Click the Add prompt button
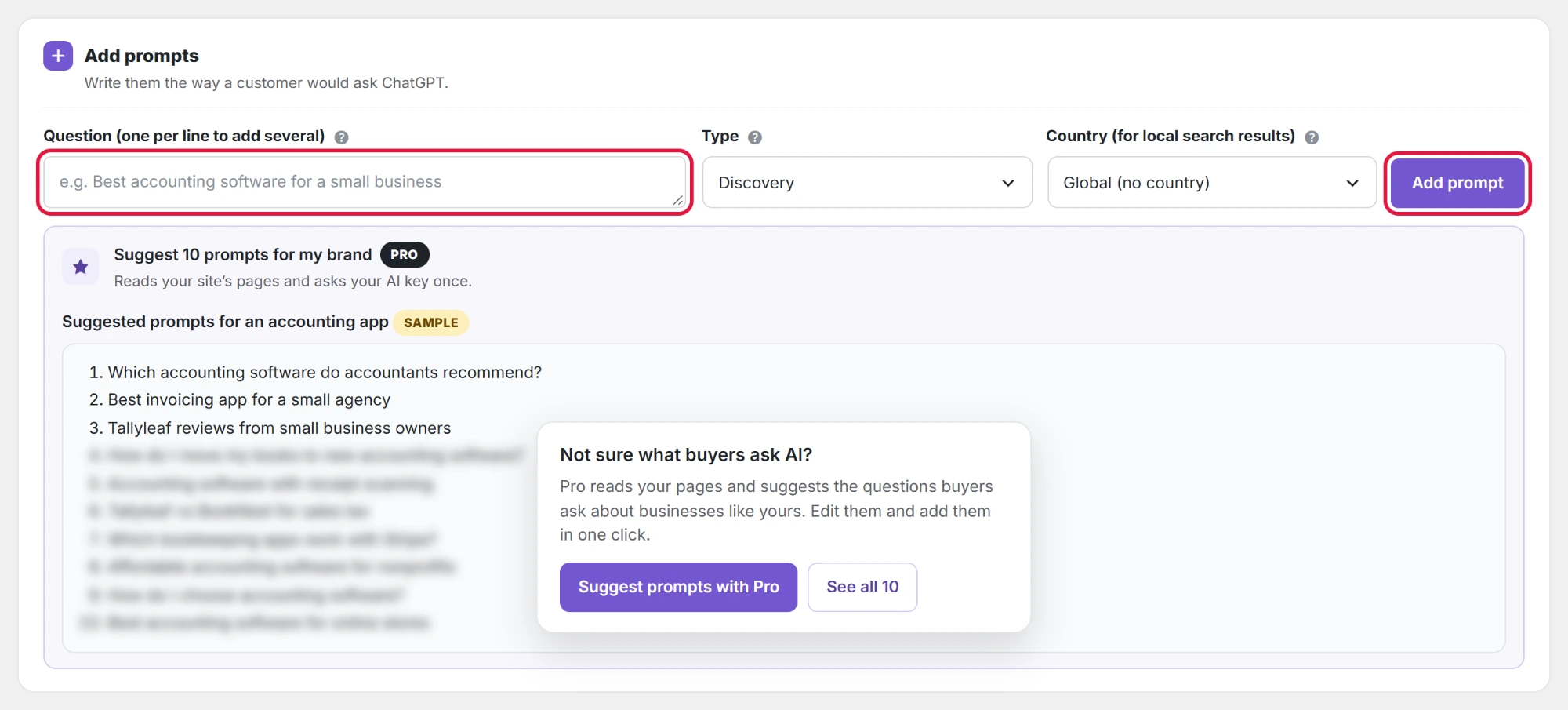 (1457, 183)
